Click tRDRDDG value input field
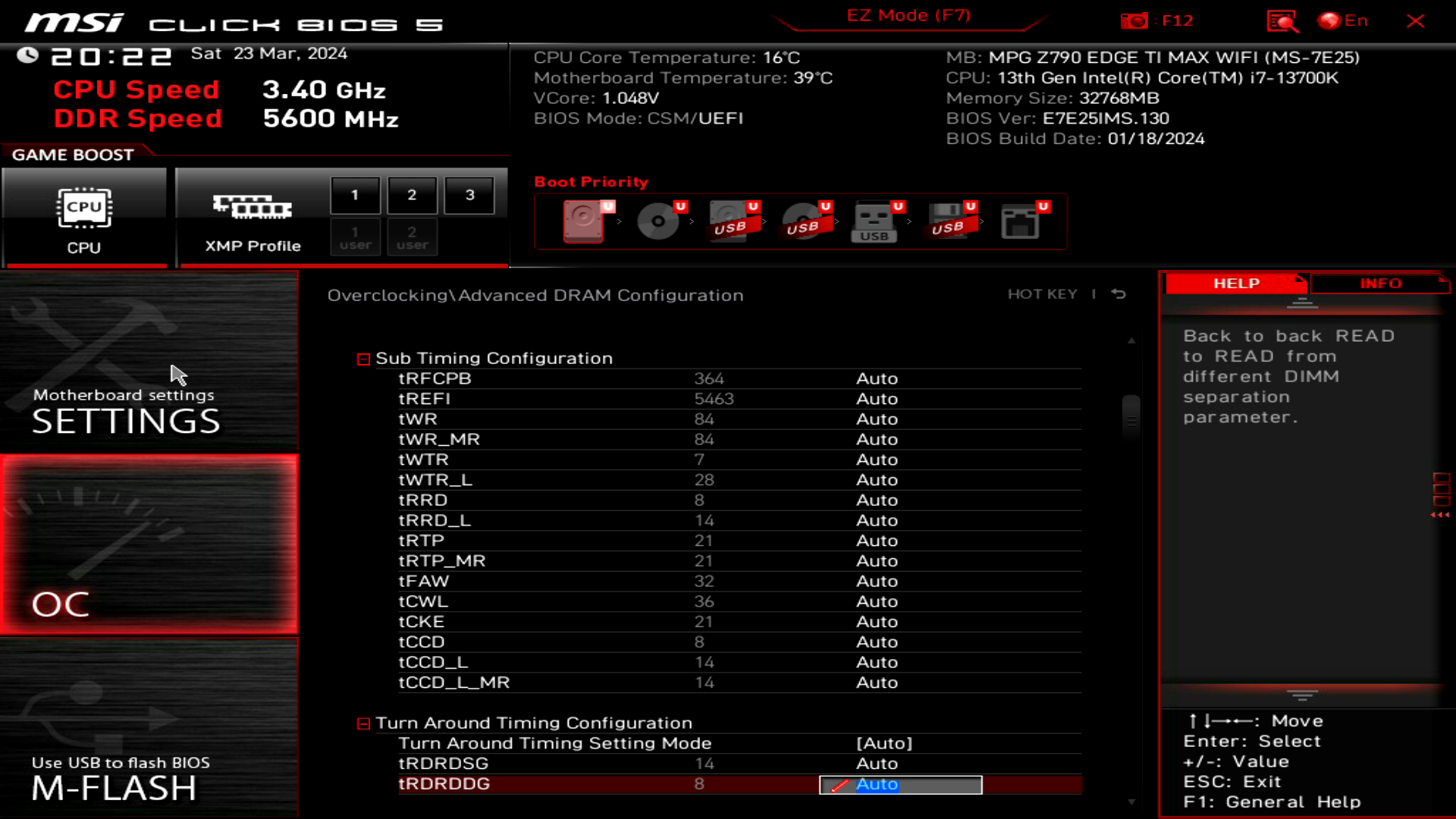Image resolution: width=1456 pixels, height=819 pixels. click(900, 784)
